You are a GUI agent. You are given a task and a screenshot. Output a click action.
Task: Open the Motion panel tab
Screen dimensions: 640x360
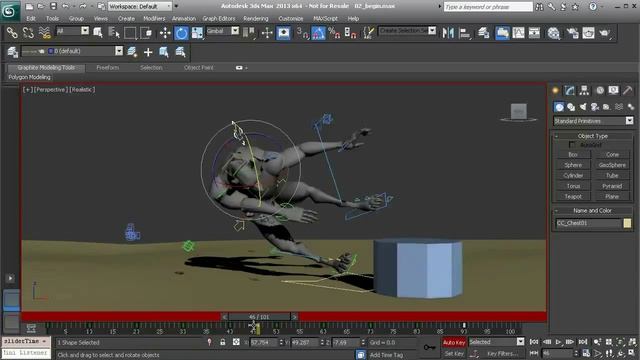coord(599,90)
